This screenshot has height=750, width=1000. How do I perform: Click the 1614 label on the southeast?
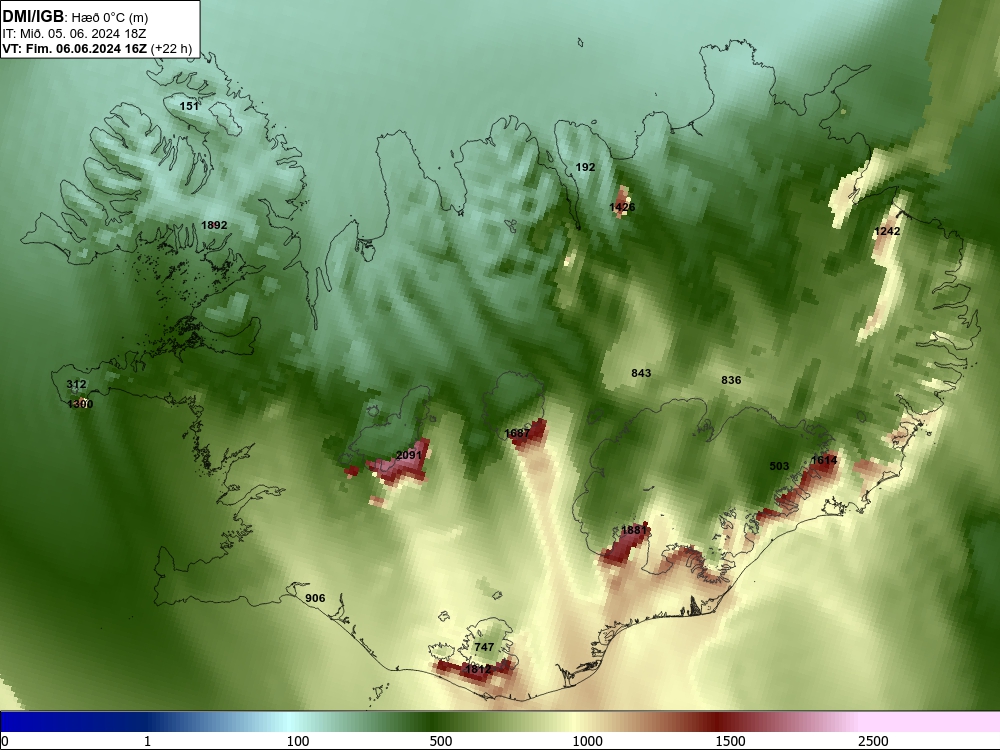pyautogui.click(x=824, y=460)
